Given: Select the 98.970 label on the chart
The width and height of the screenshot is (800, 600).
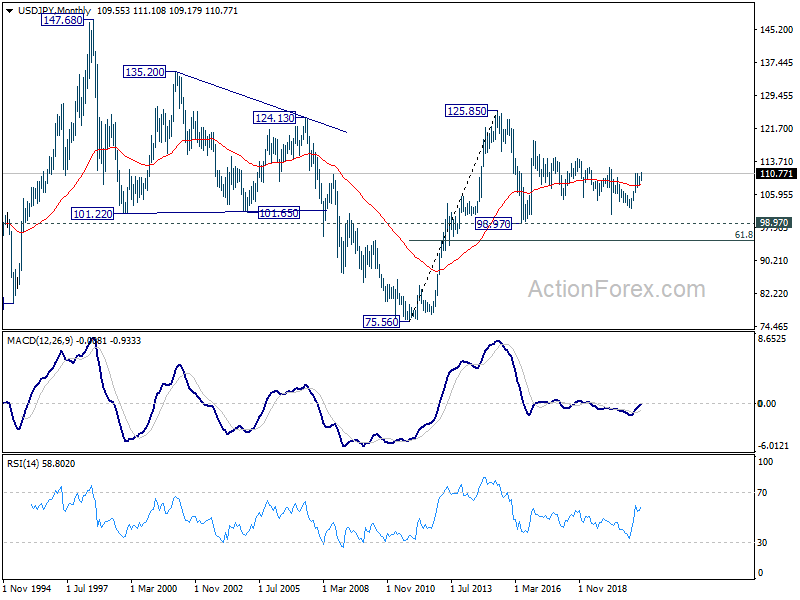Looking at the screenshot, I should [x=494, y=224].
